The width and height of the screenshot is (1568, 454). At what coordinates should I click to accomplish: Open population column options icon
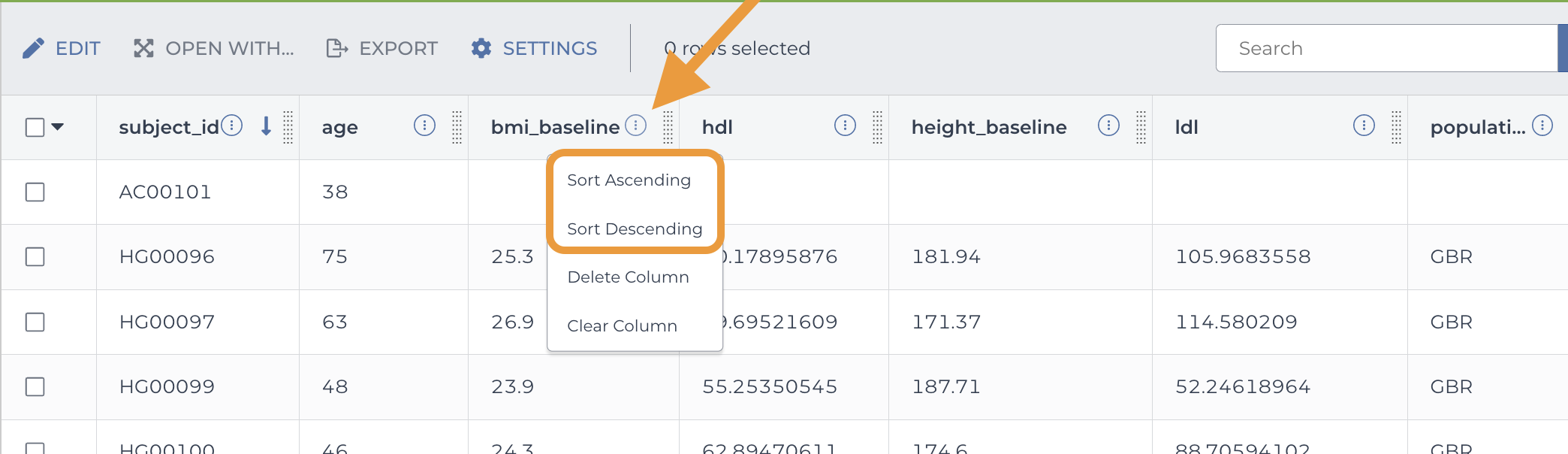pos(1542,126)
